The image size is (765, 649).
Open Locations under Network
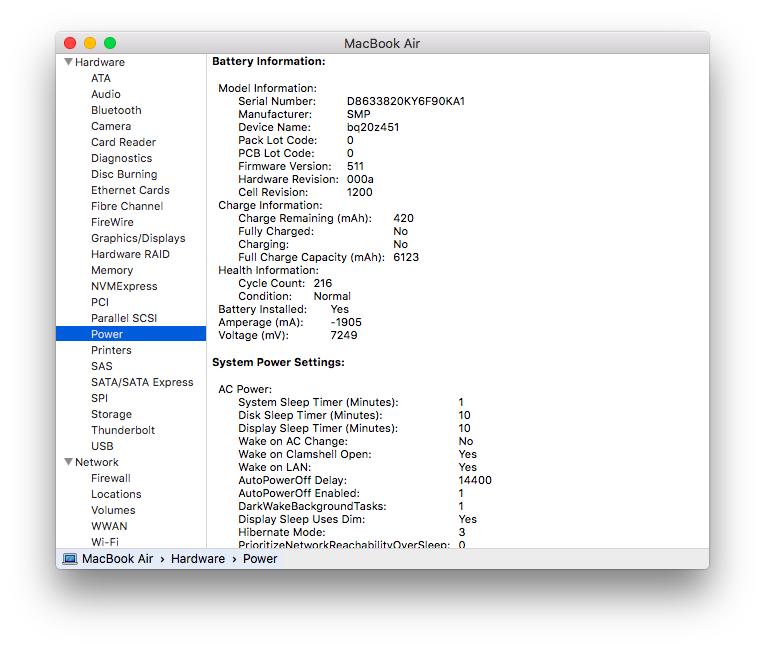116,494
